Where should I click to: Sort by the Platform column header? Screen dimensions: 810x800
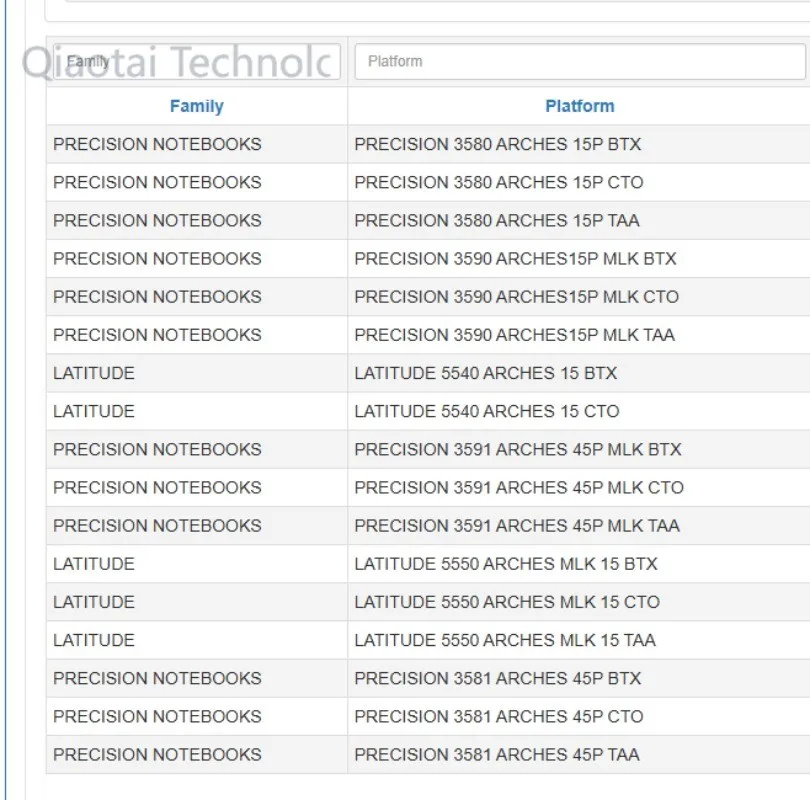(580, 106)
